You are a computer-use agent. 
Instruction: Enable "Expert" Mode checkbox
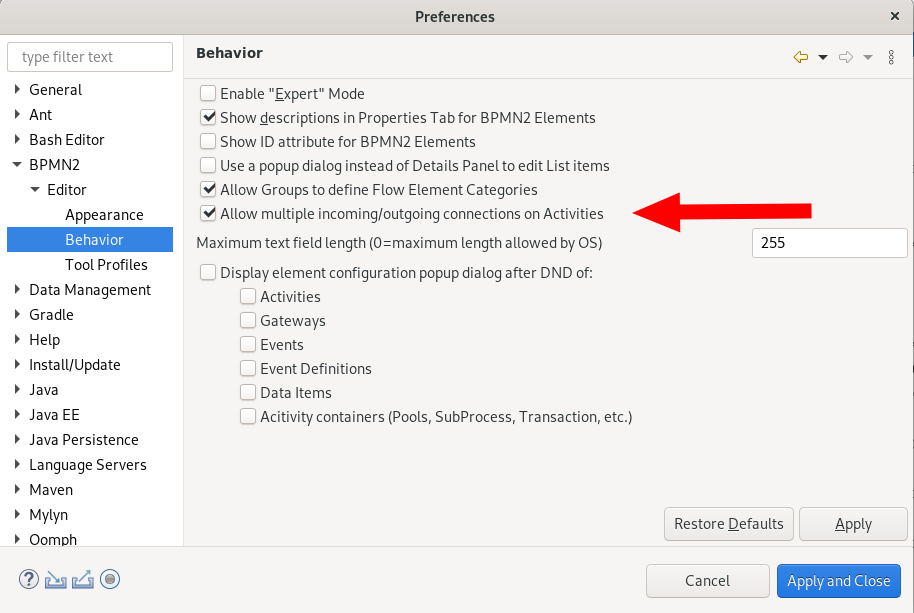pyautogui.click(x=208, y=93)
